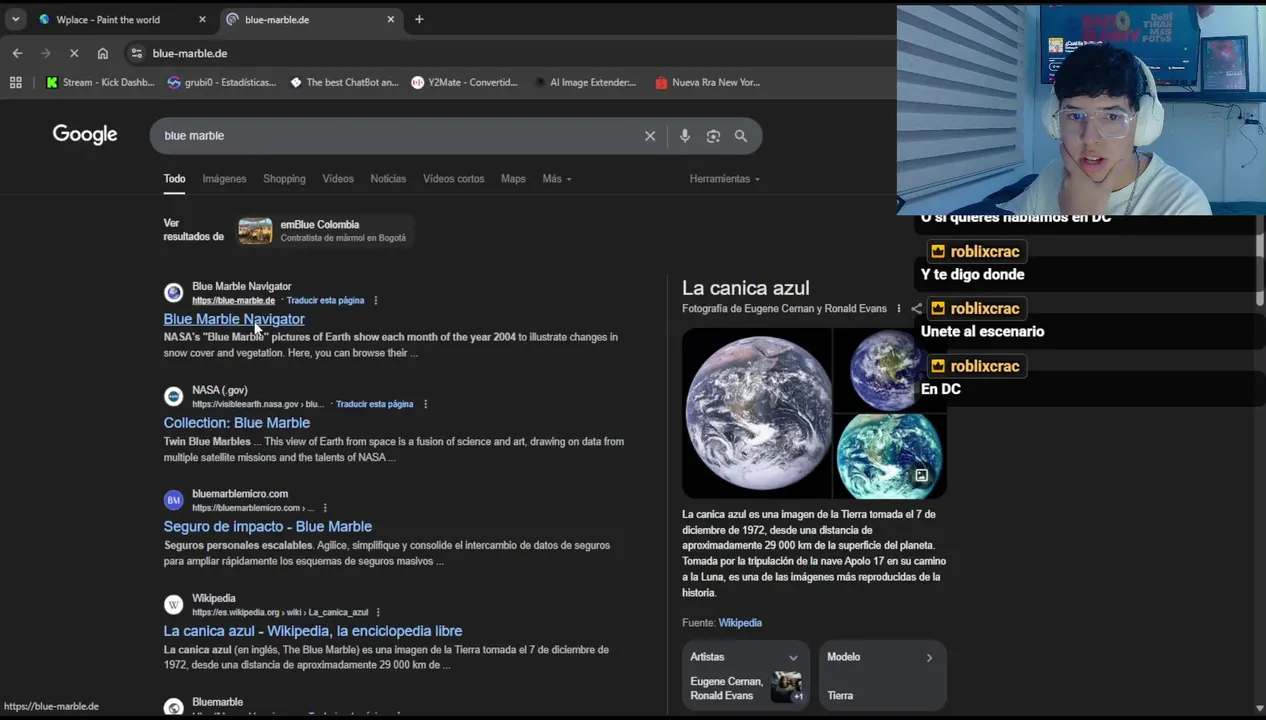Open options menu for Wikipedia result
The image size is (1266, 720).
378,612
